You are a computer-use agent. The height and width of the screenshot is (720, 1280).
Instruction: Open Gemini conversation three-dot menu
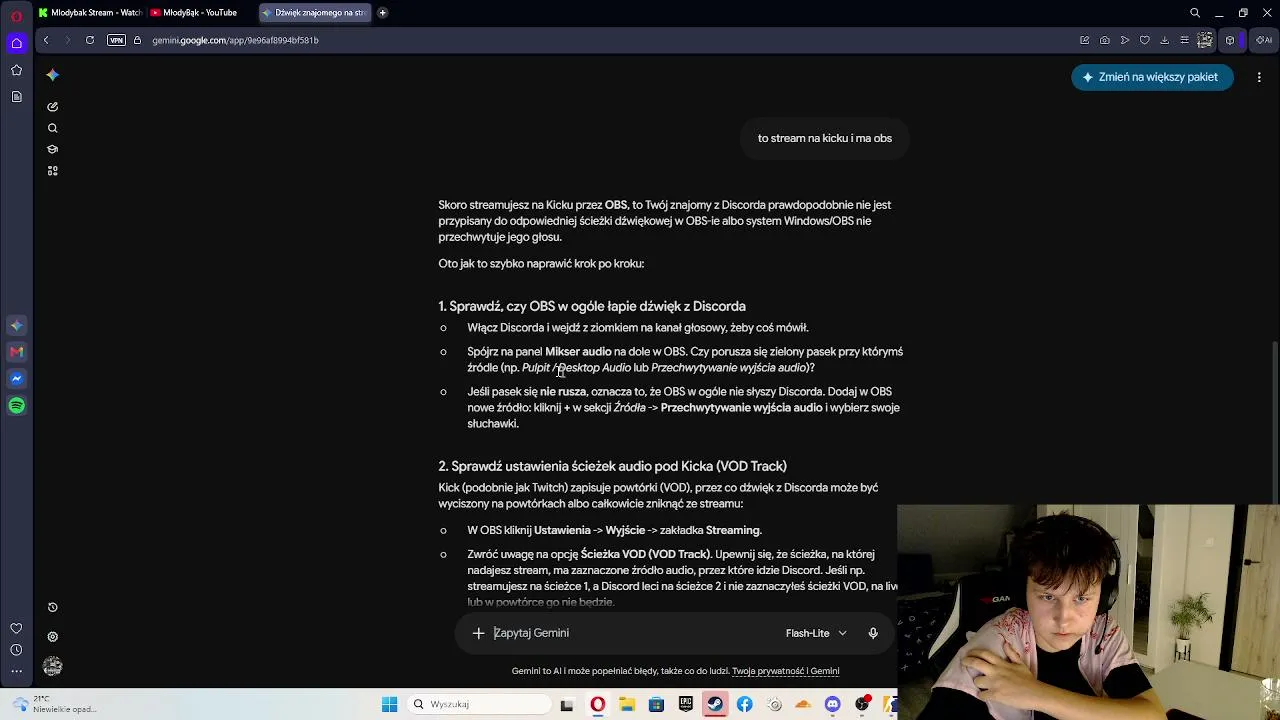[1259, 77]
